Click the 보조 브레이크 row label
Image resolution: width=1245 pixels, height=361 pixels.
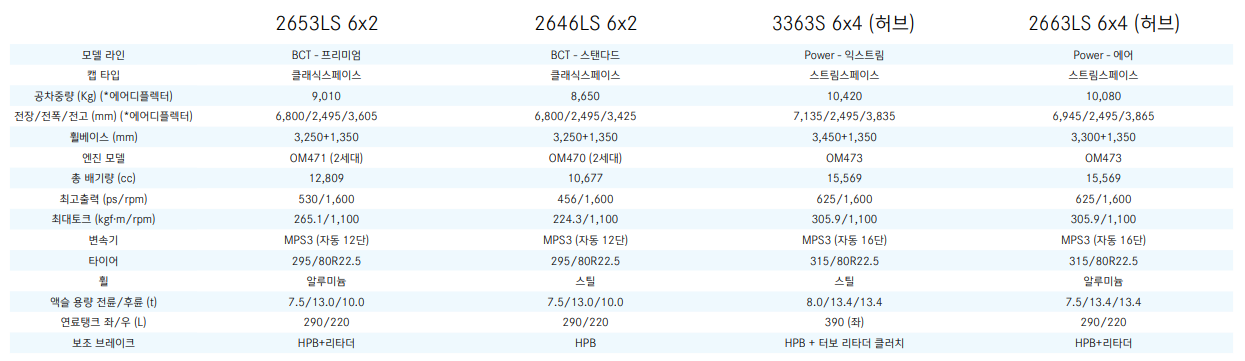point(104,344)
